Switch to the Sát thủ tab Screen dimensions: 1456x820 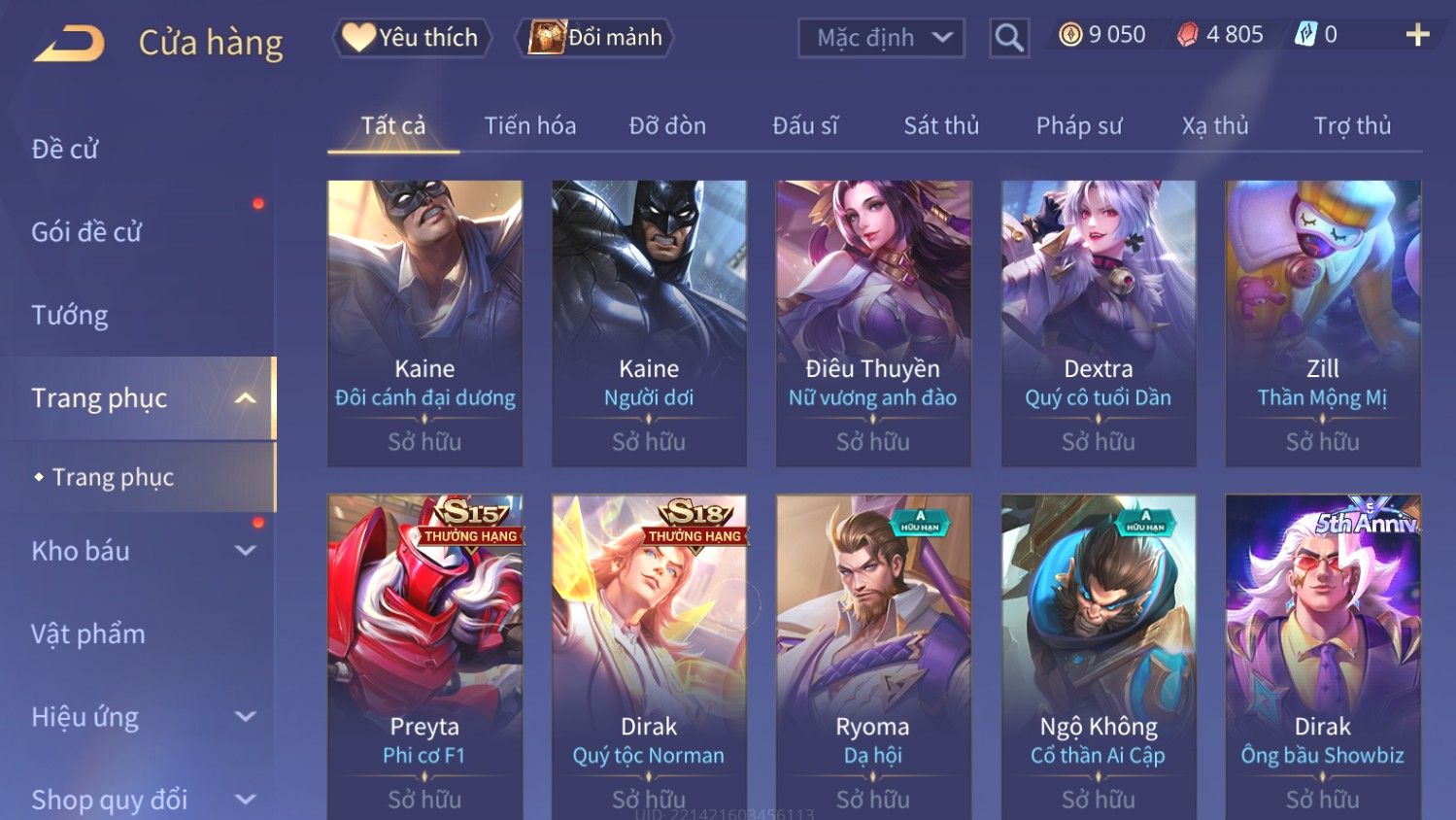(941, 125)
